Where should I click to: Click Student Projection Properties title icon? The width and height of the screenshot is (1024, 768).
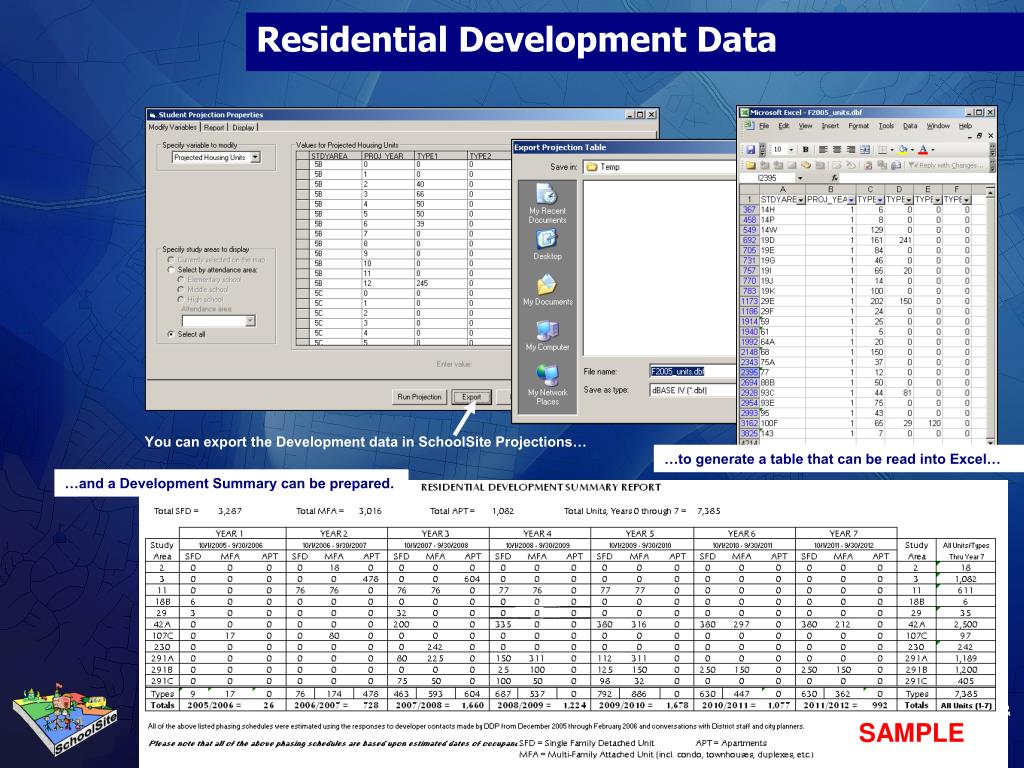tap(152, 115)
